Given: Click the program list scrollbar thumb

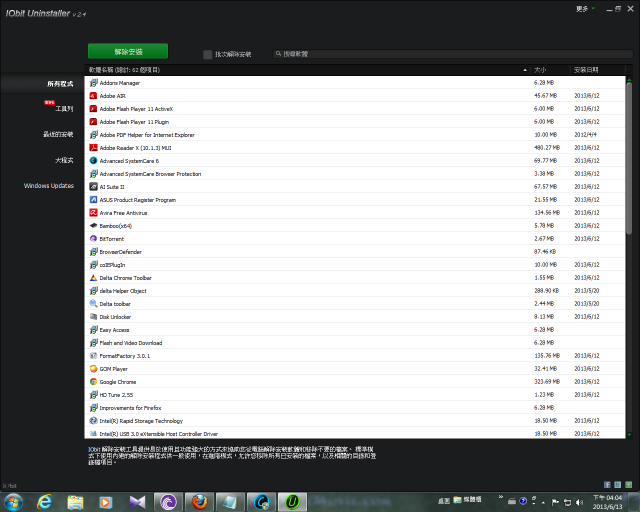Looking at the screenshot, I should pos(629,159).
